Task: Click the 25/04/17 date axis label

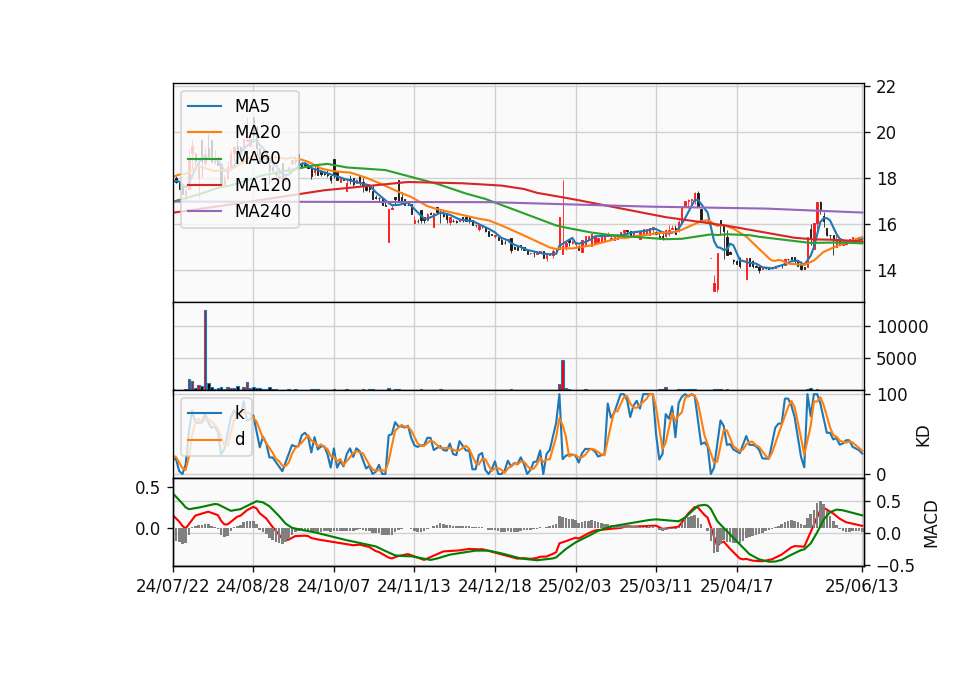Action: coord(737,586)
